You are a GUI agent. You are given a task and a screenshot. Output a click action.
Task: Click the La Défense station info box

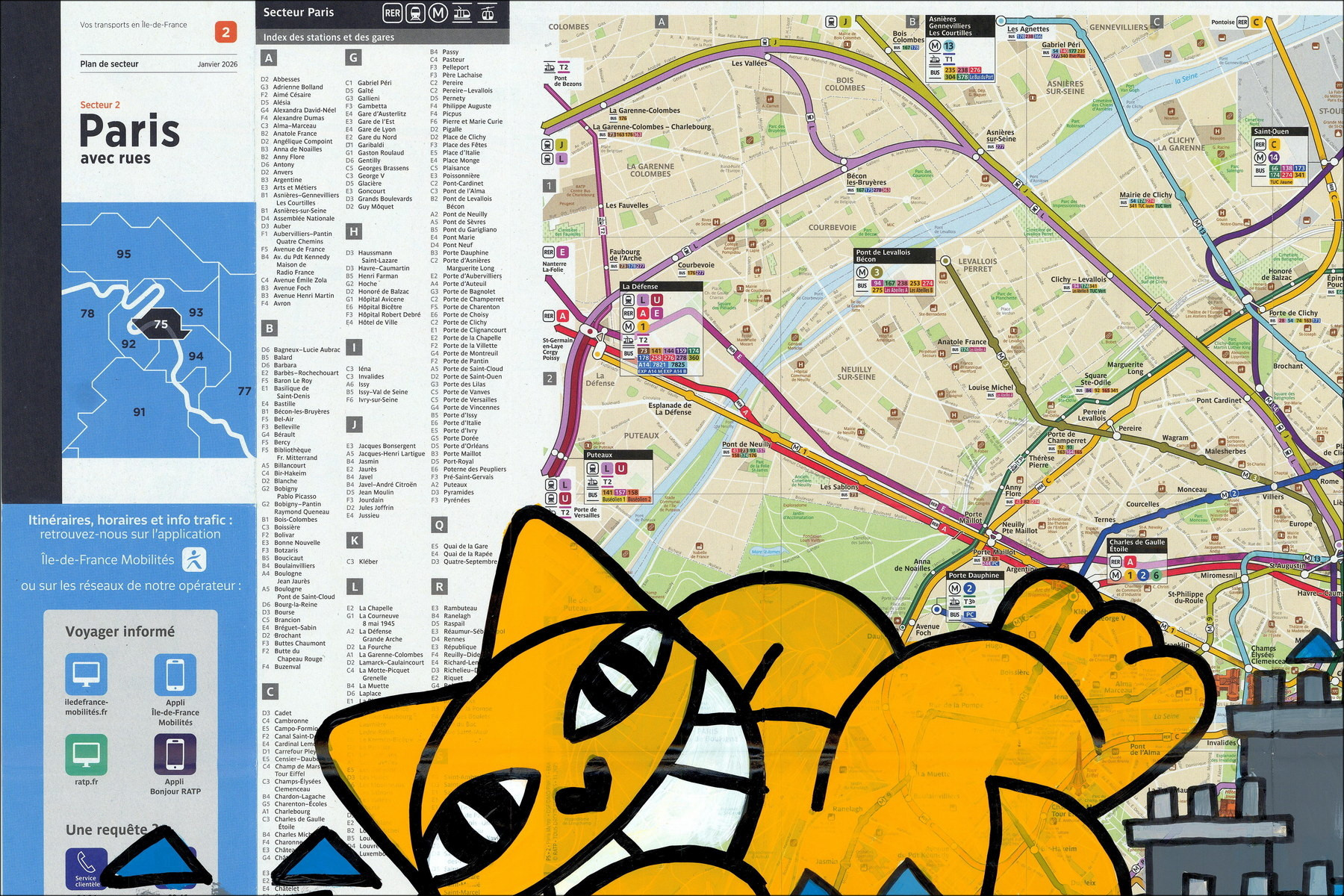point(661,328)
